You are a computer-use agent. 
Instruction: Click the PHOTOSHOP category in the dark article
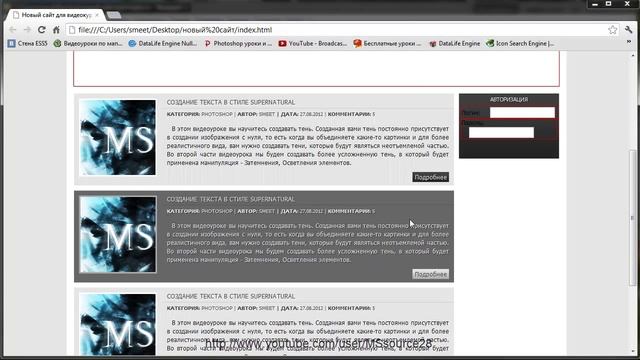(217, 211)
